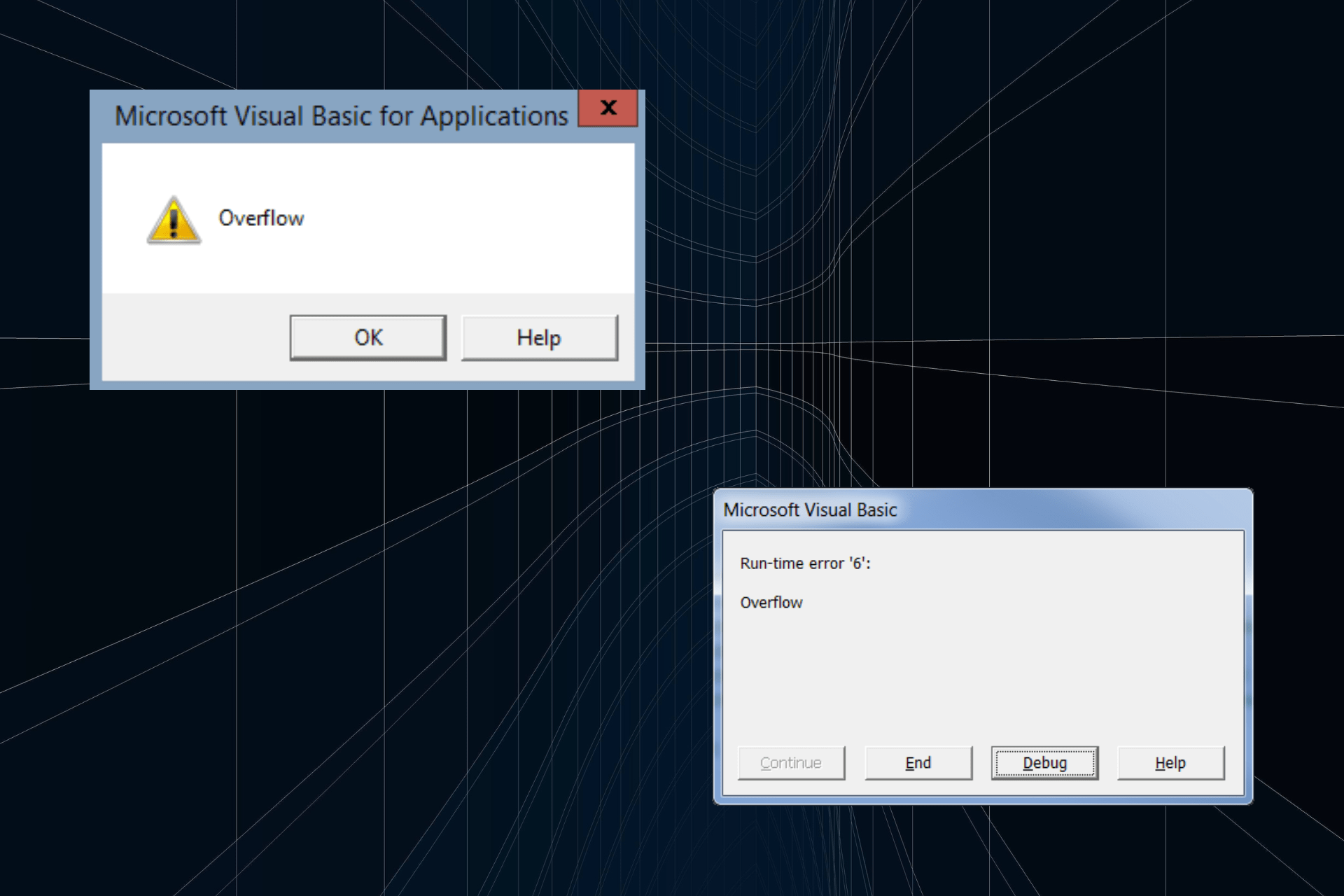Viewport: 1344px width, 896px height.
Task: Click the yellow warning triangle icon
Action: coord(174,220)
